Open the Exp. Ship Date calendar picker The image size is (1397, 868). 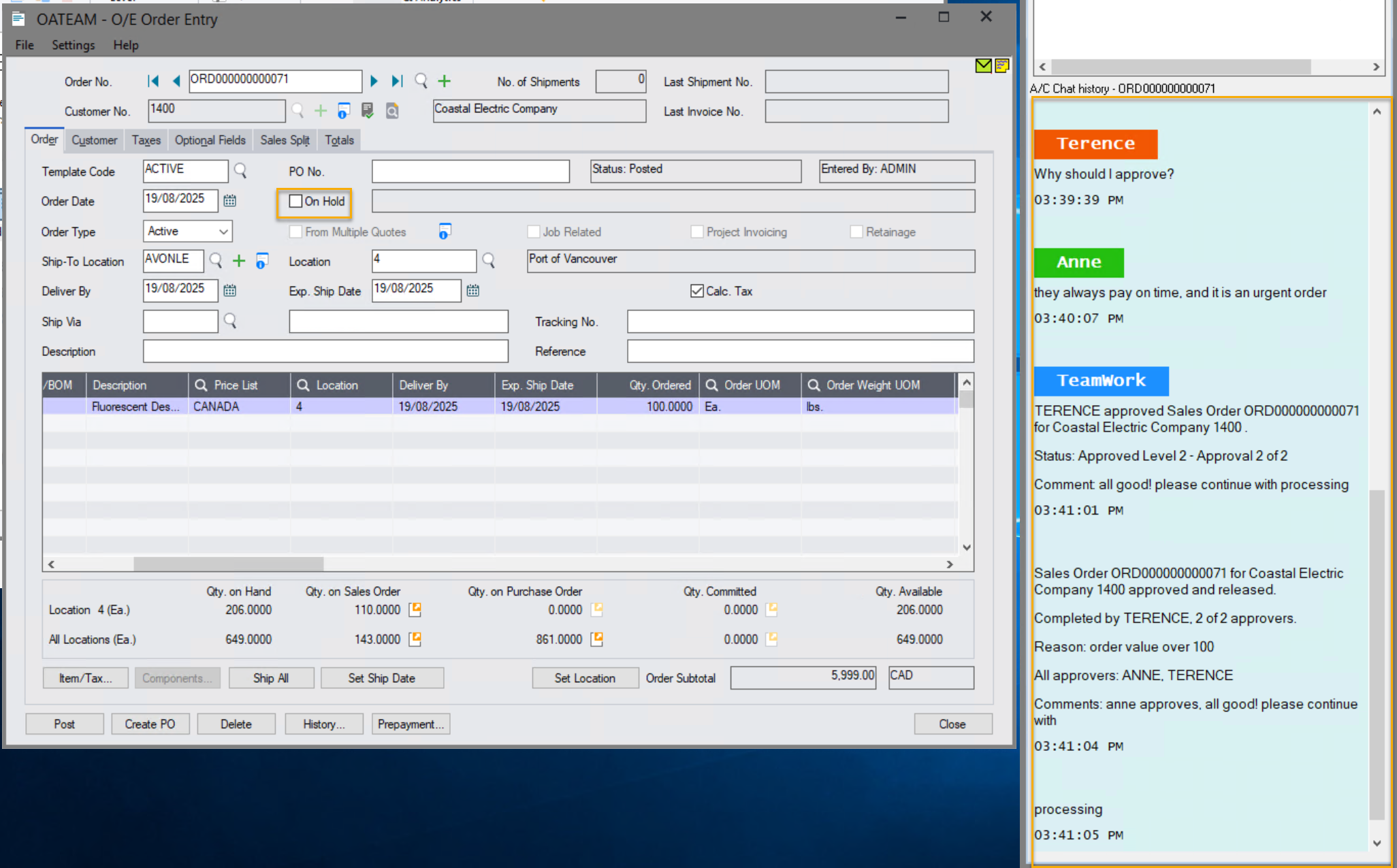[472, 290]
